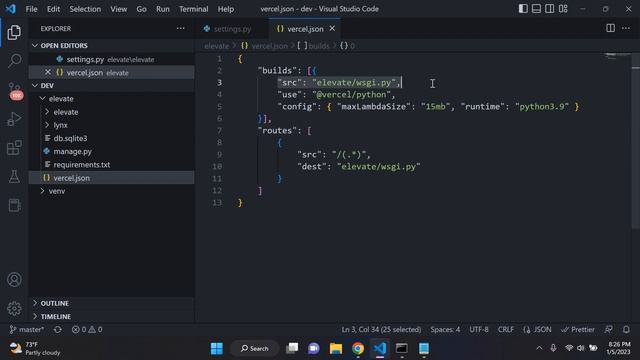Open editor more actions ellipsis
Viewport: 640px width, 360px height.
(626, 28)
